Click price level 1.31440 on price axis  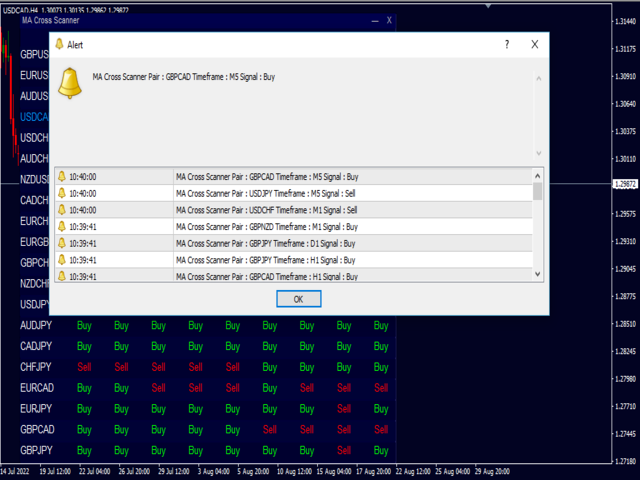(x=625, y=22)
